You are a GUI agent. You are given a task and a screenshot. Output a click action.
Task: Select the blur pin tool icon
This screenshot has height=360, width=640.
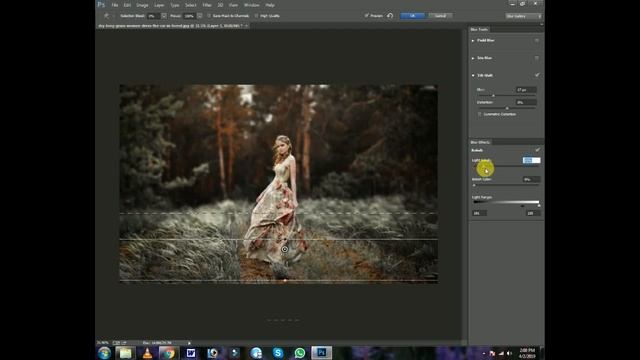click(x=107, y=16)
